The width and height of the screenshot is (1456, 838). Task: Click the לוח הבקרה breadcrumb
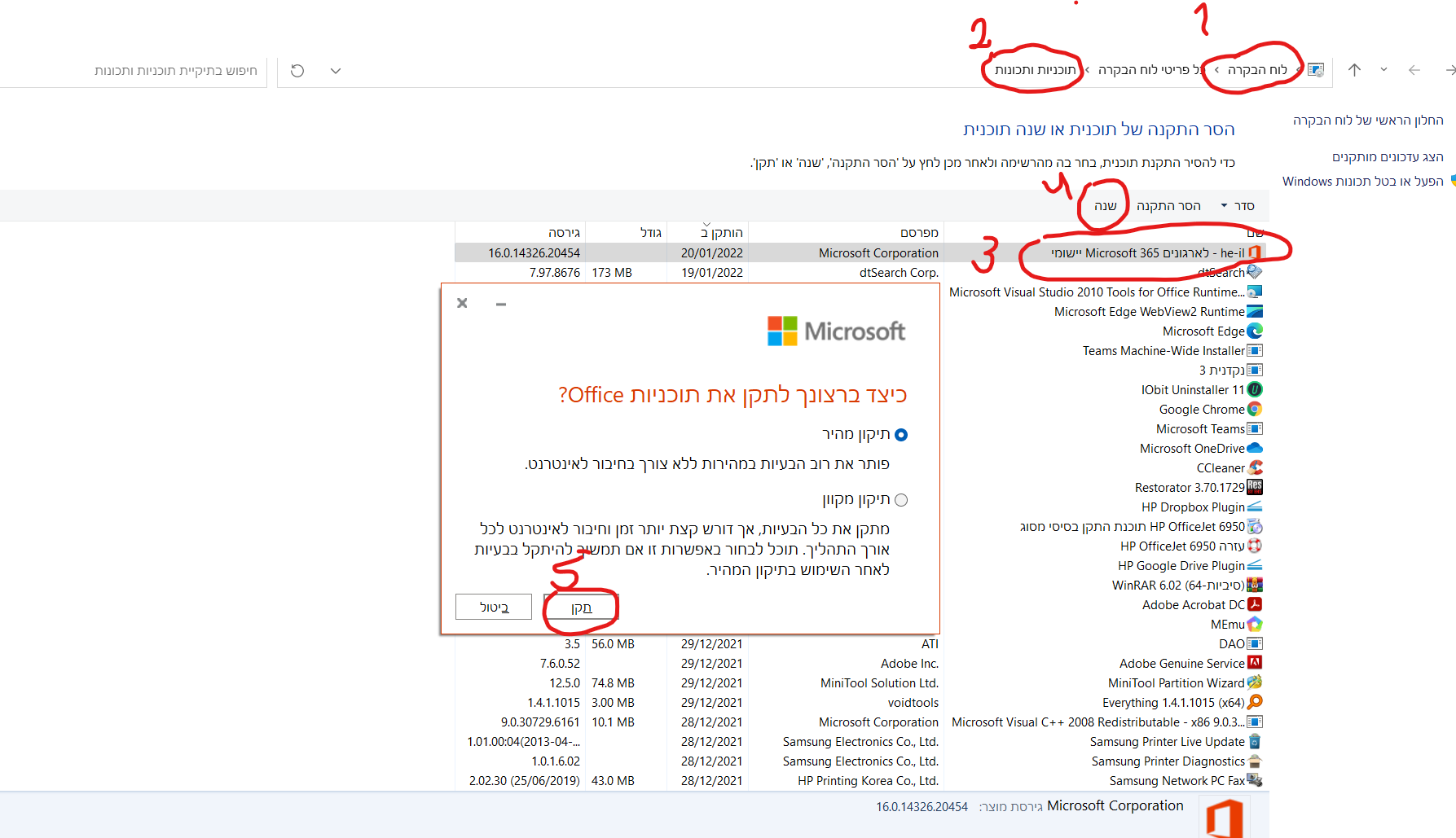pyautogui.click(x=1257, y=70)
